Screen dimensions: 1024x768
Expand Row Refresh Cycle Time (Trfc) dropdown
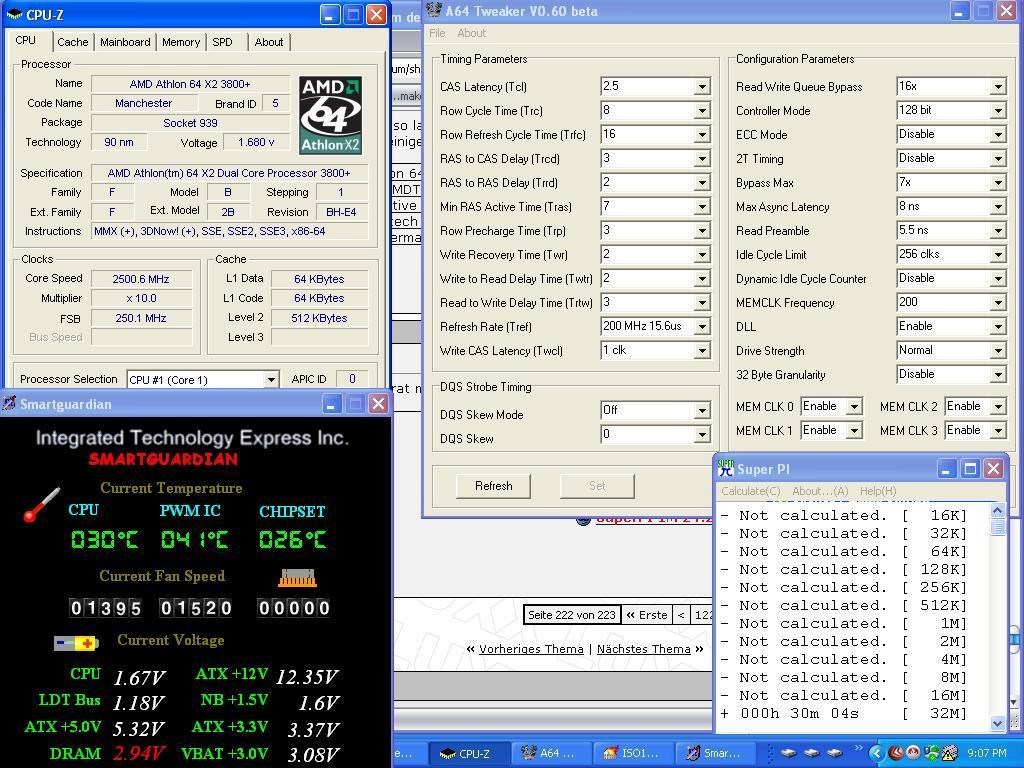coord(702,135)
